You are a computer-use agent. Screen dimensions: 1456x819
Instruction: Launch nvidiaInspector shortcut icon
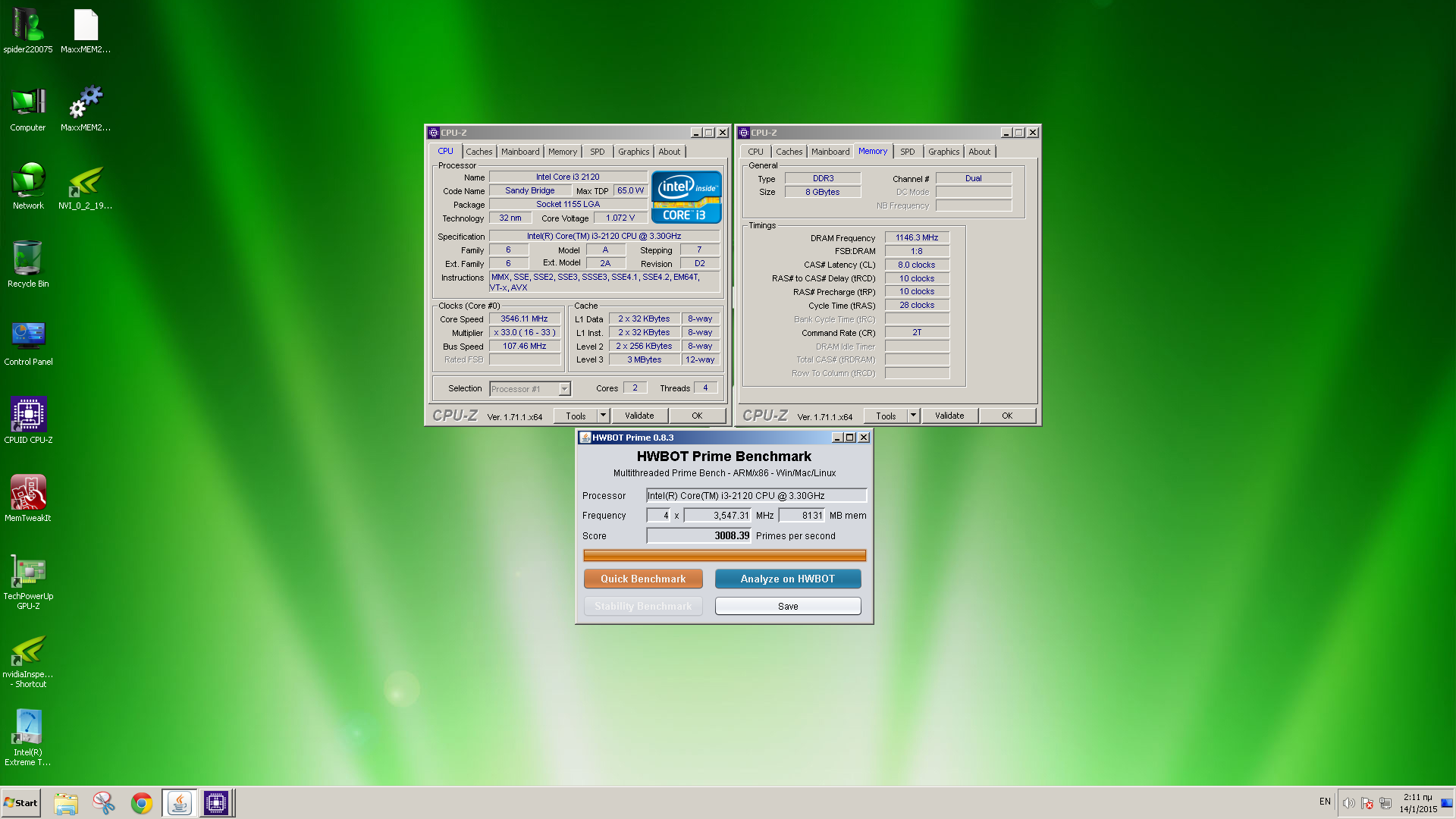coord(28,661)
